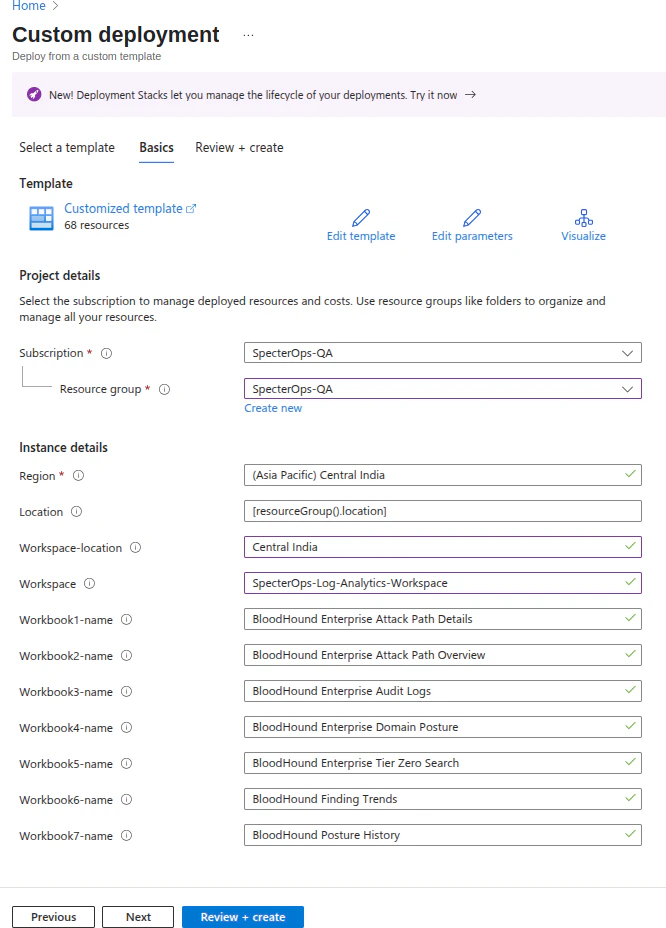The width and height of the screenshot is (666, 928).
Task: Click the info icon next to Subscription
Action: point(106,353)
